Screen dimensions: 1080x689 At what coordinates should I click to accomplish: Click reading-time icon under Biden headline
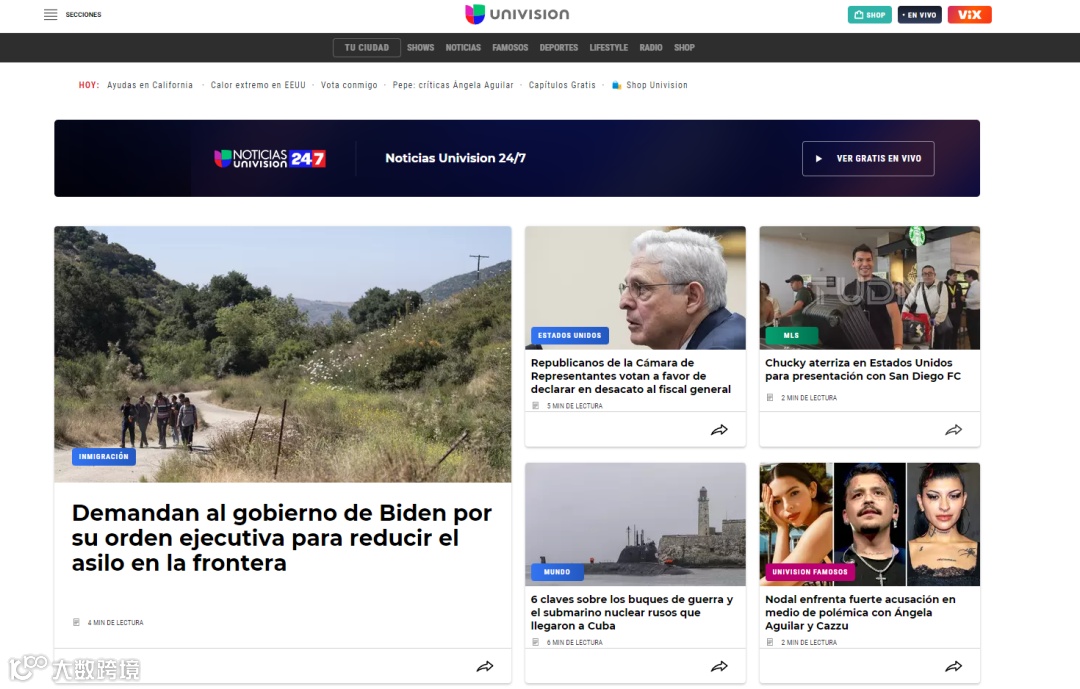(x=76, y=622)
